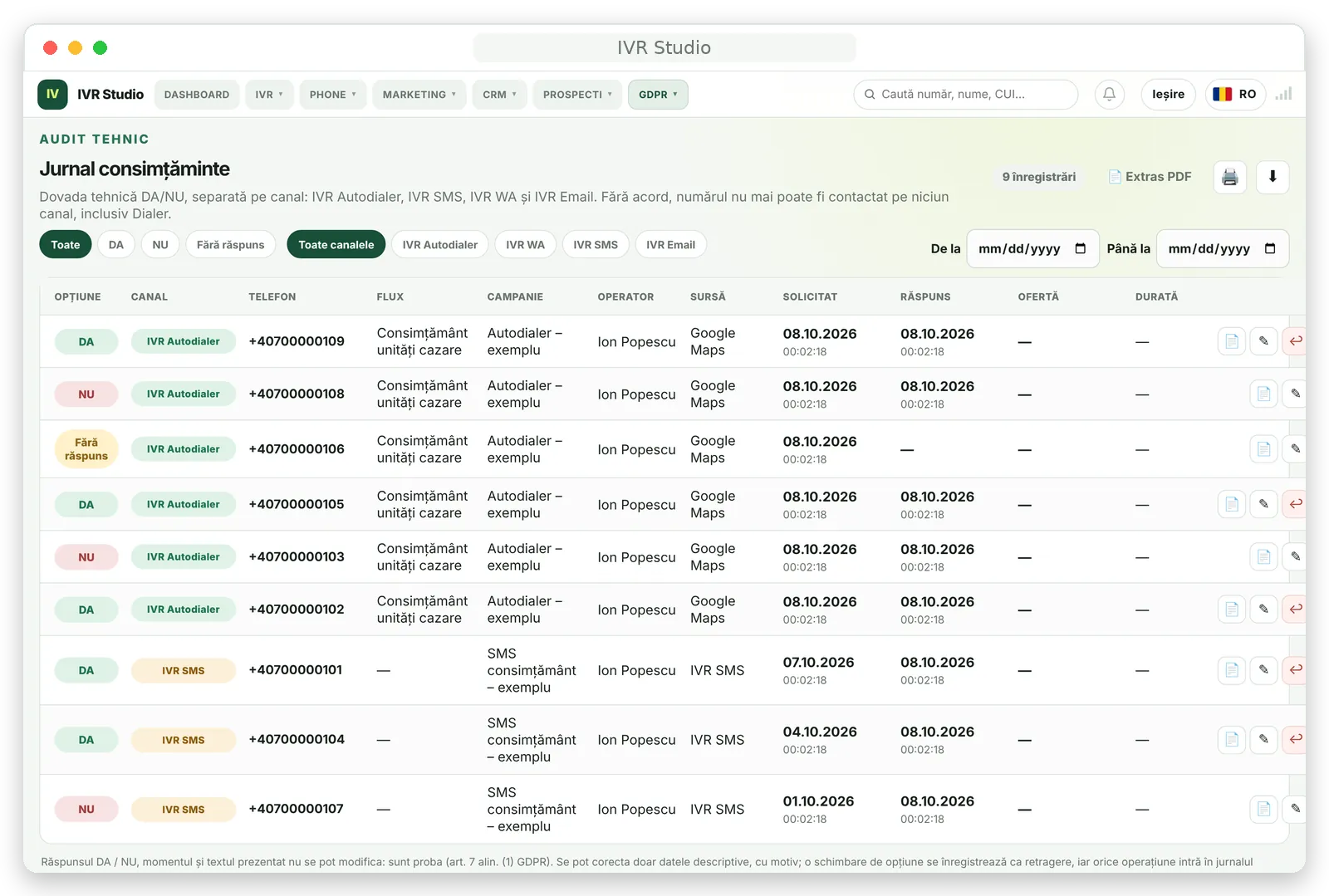This screenshot has width=1329, height=896.
Task: Filter by Fără răspuns option
Action: tap(230, 244)
